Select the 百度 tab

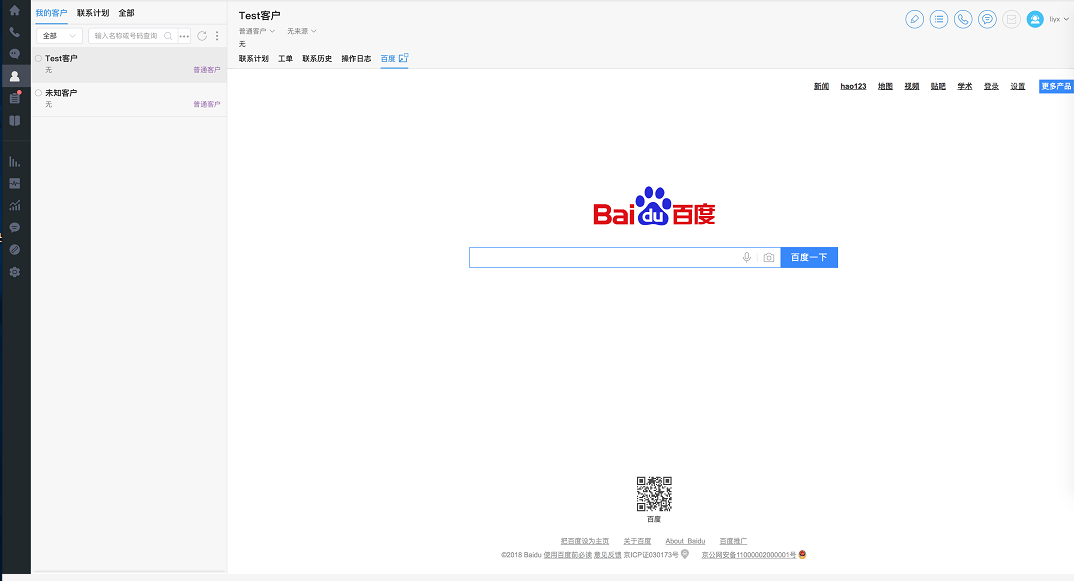click(388, 59)
